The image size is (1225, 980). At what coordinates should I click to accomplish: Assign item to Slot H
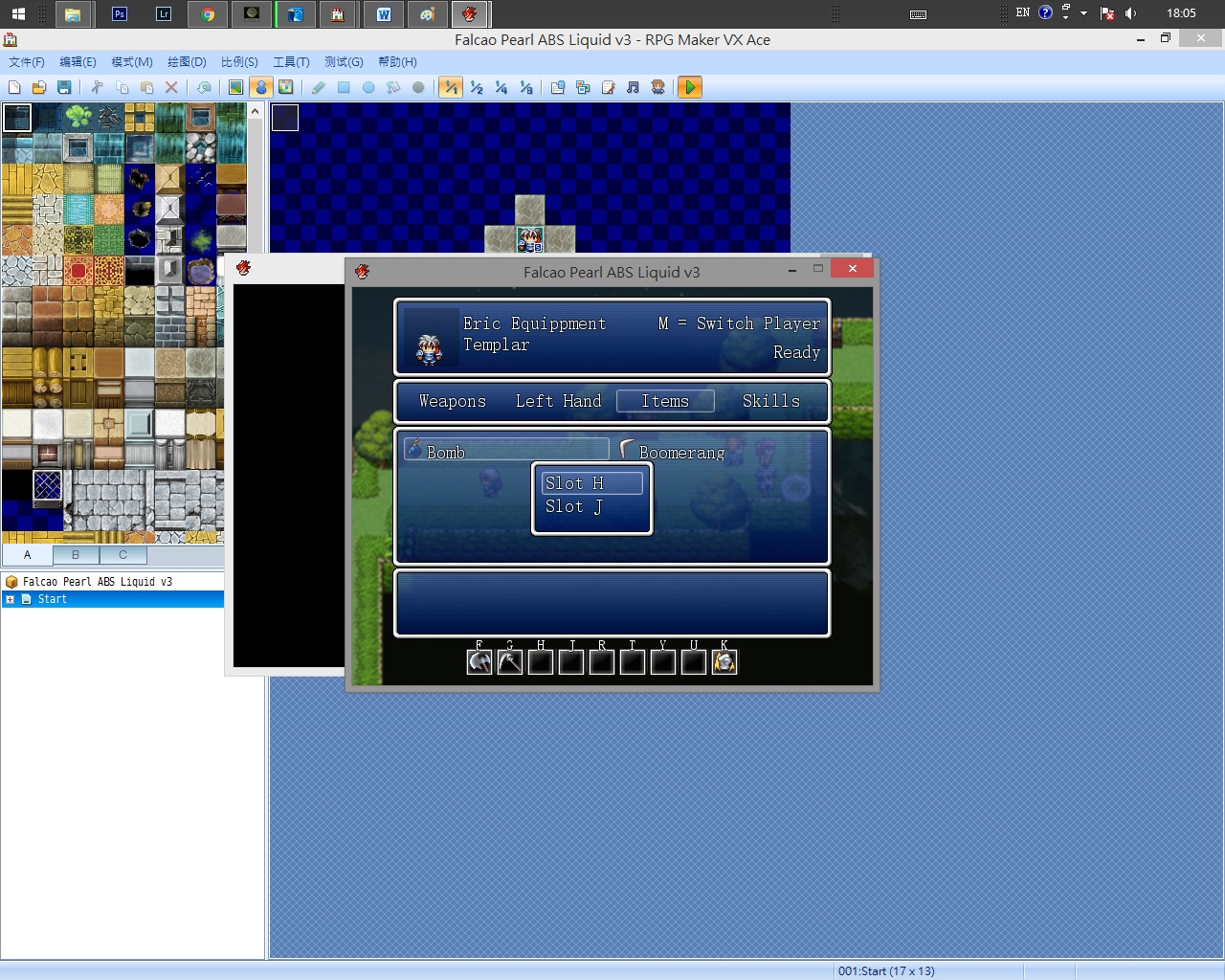point(591,483)
